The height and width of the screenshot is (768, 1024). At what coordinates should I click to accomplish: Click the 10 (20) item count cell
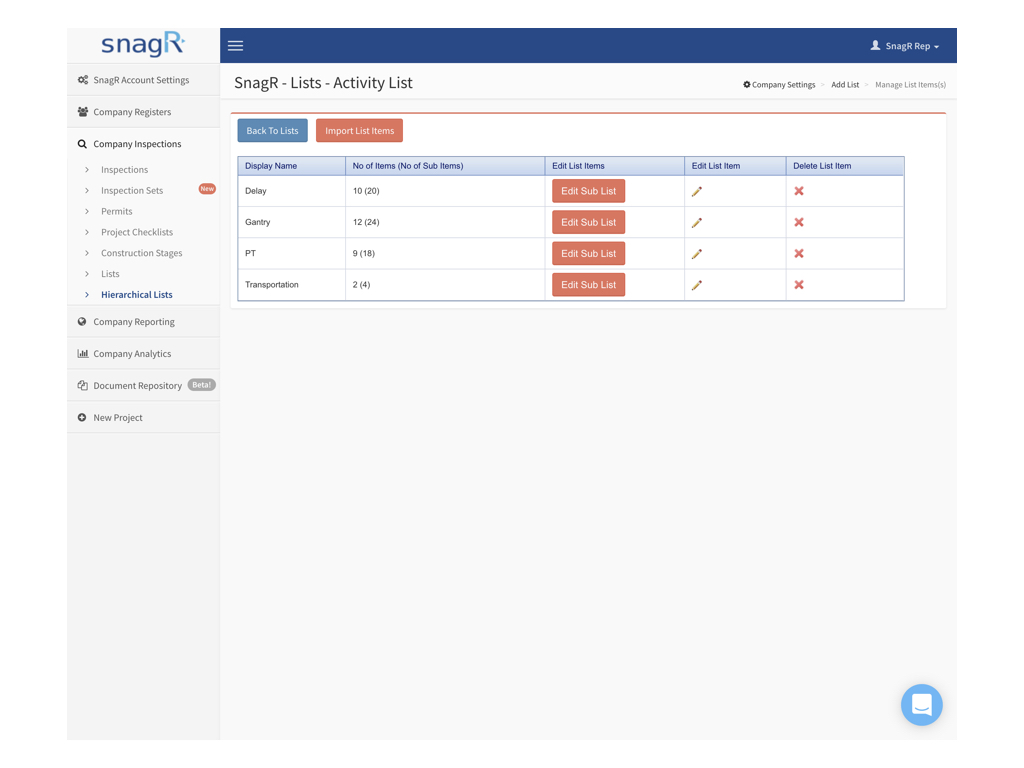(445, 191)
